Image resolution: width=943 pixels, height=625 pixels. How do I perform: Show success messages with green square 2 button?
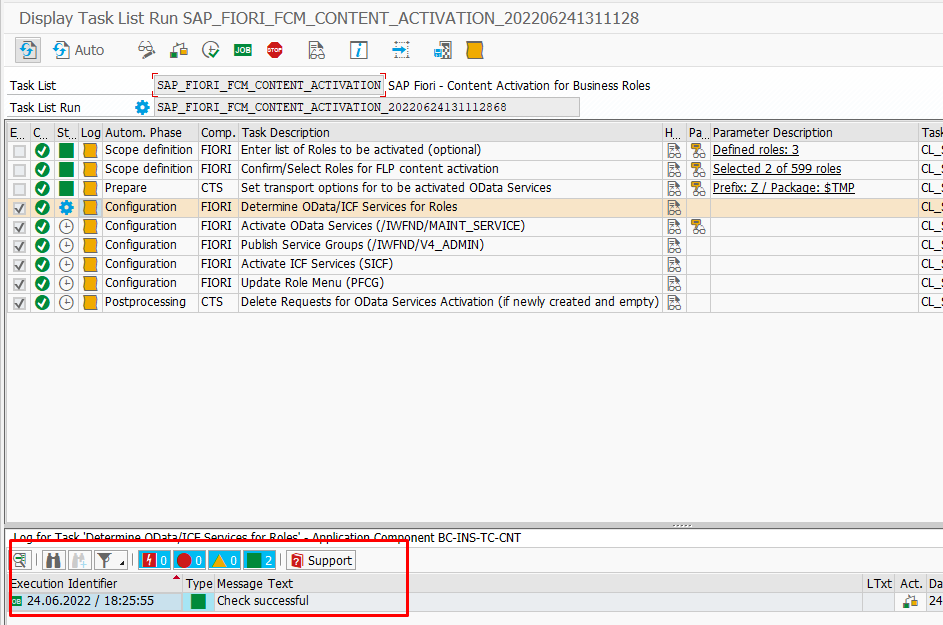(x=260, y=561)
